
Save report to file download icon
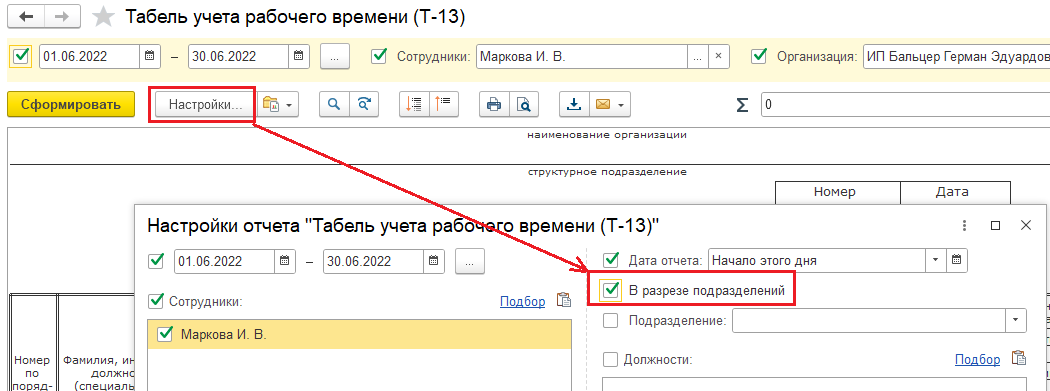pyautogui.click(x=574, y=104)
